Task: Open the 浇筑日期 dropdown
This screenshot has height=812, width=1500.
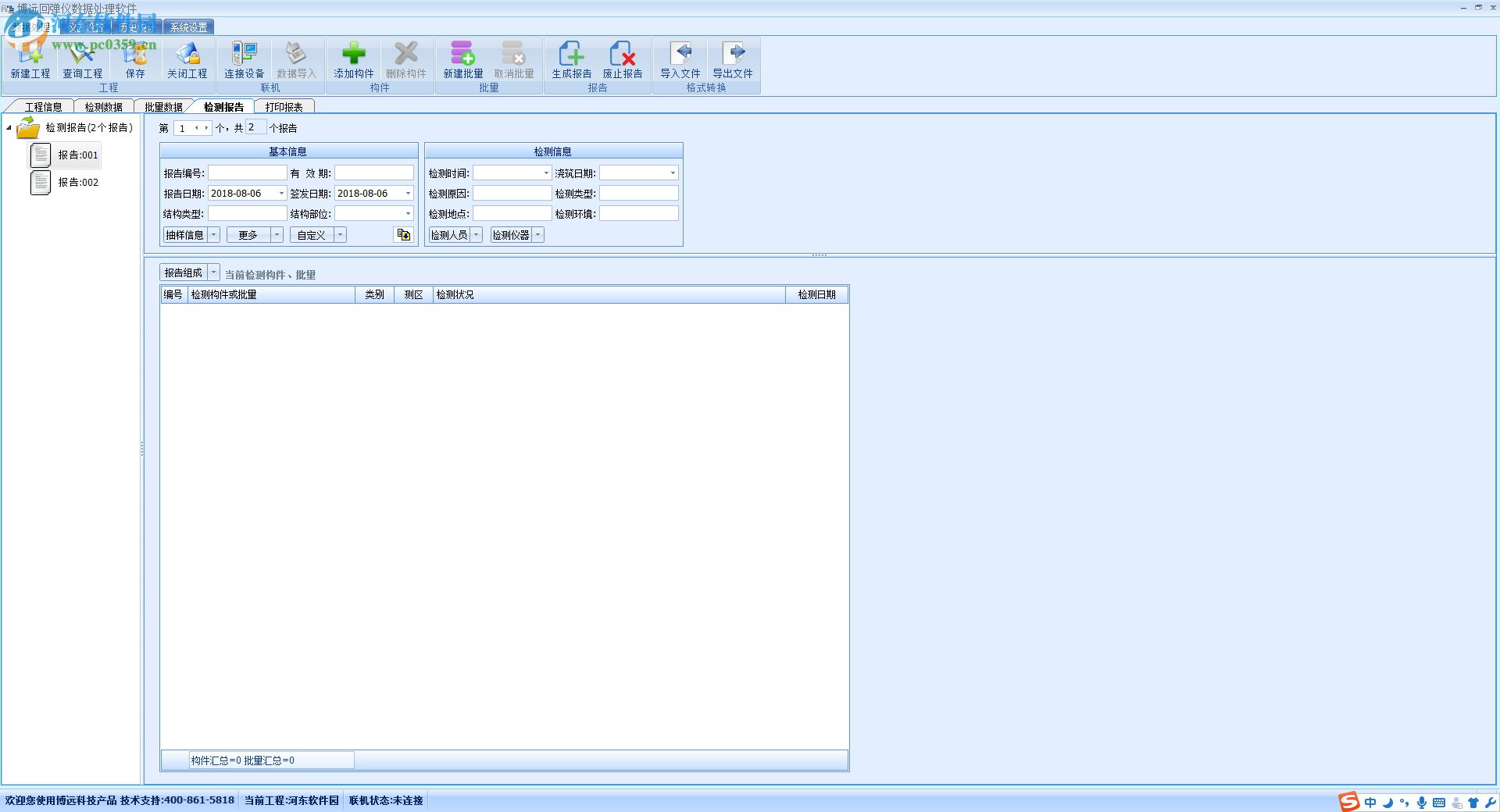Action: pos(673,173)
